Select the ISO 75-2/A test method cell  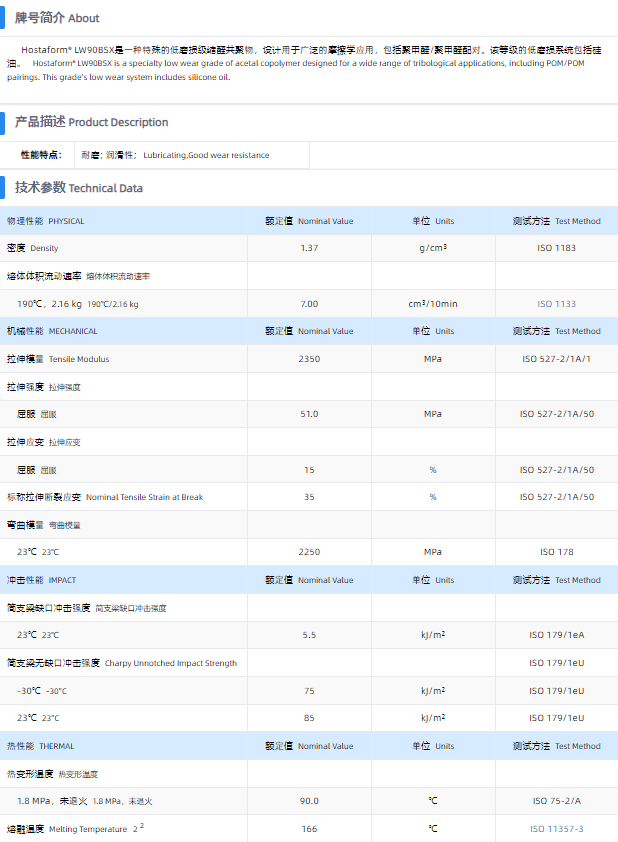[556, 801]
